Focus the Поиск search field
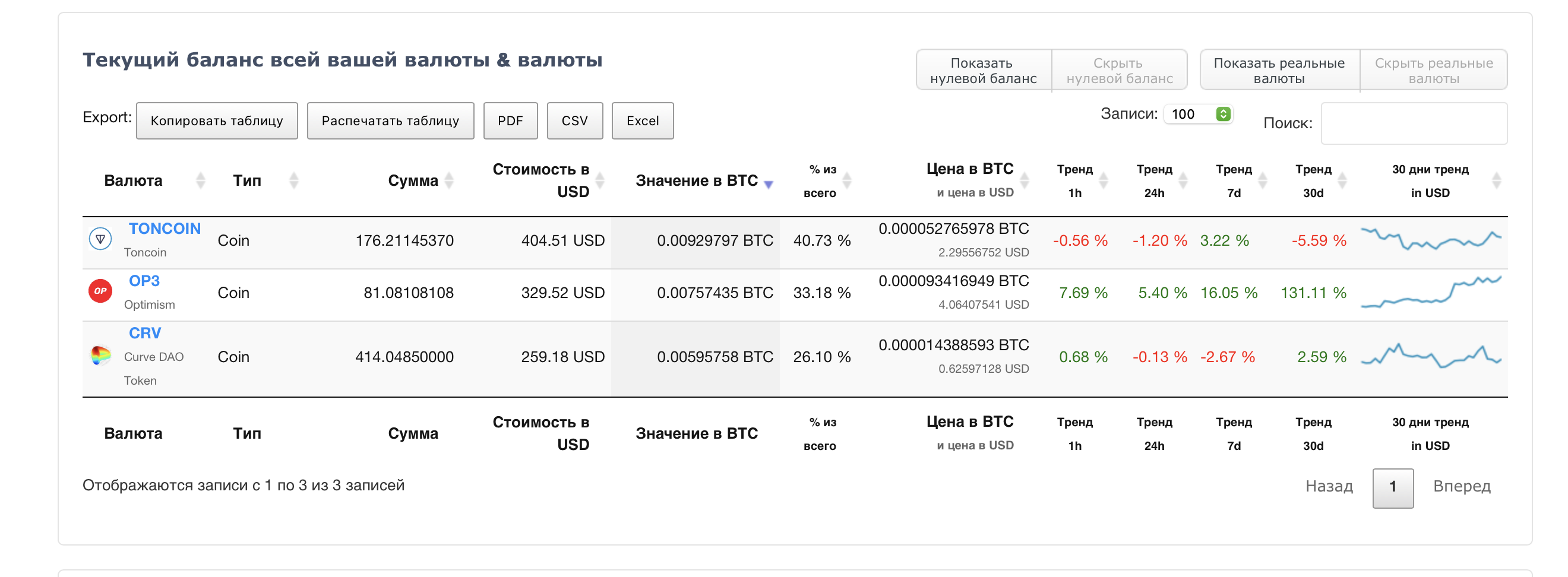 [1414, 123]
